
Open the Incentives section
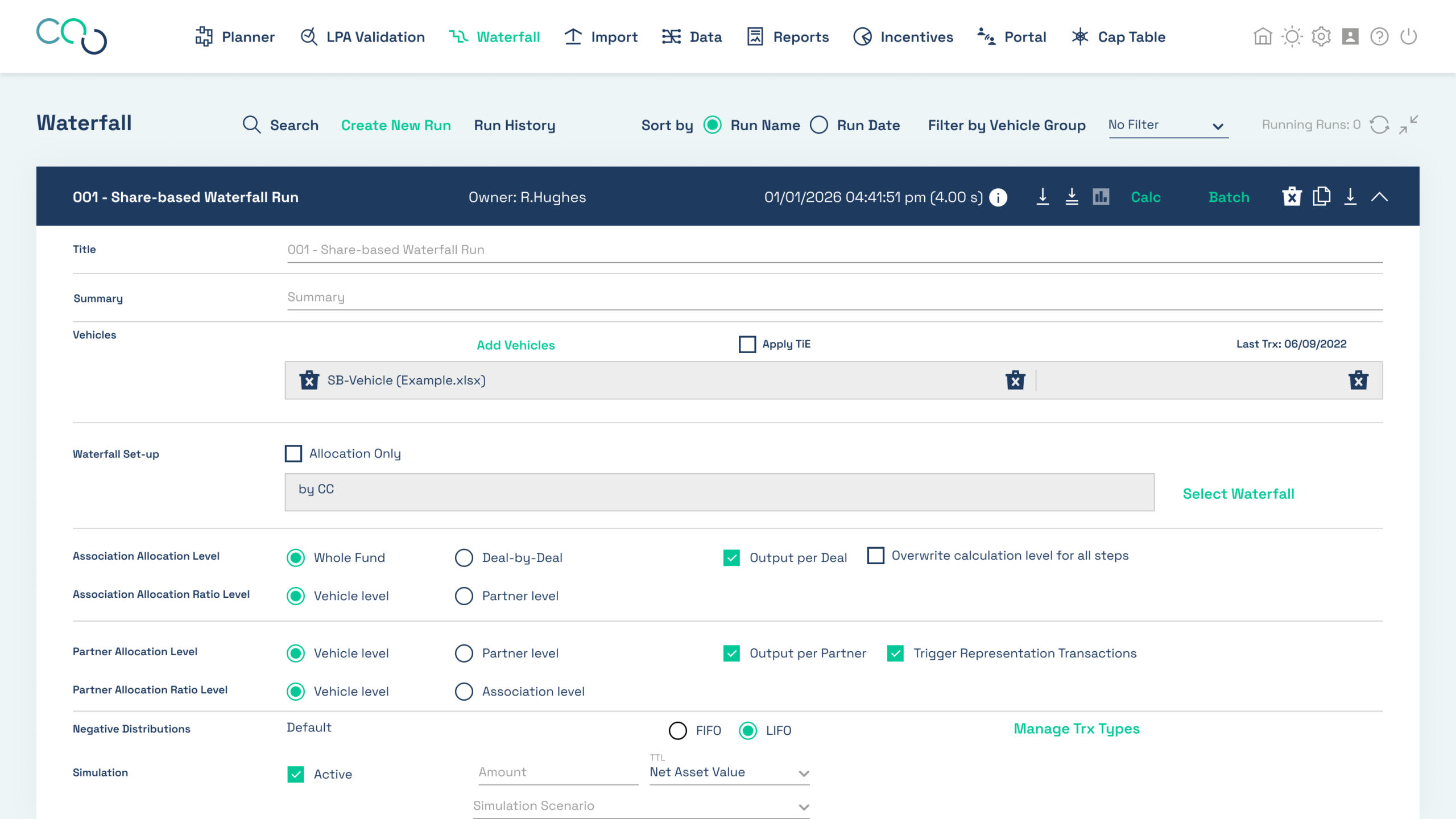click(903, 37)
